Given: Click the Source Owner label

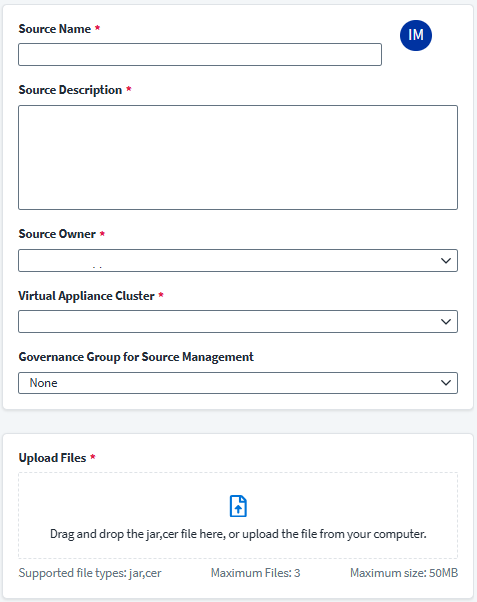Looking at the screenshot, I should [x=57, y=234].
